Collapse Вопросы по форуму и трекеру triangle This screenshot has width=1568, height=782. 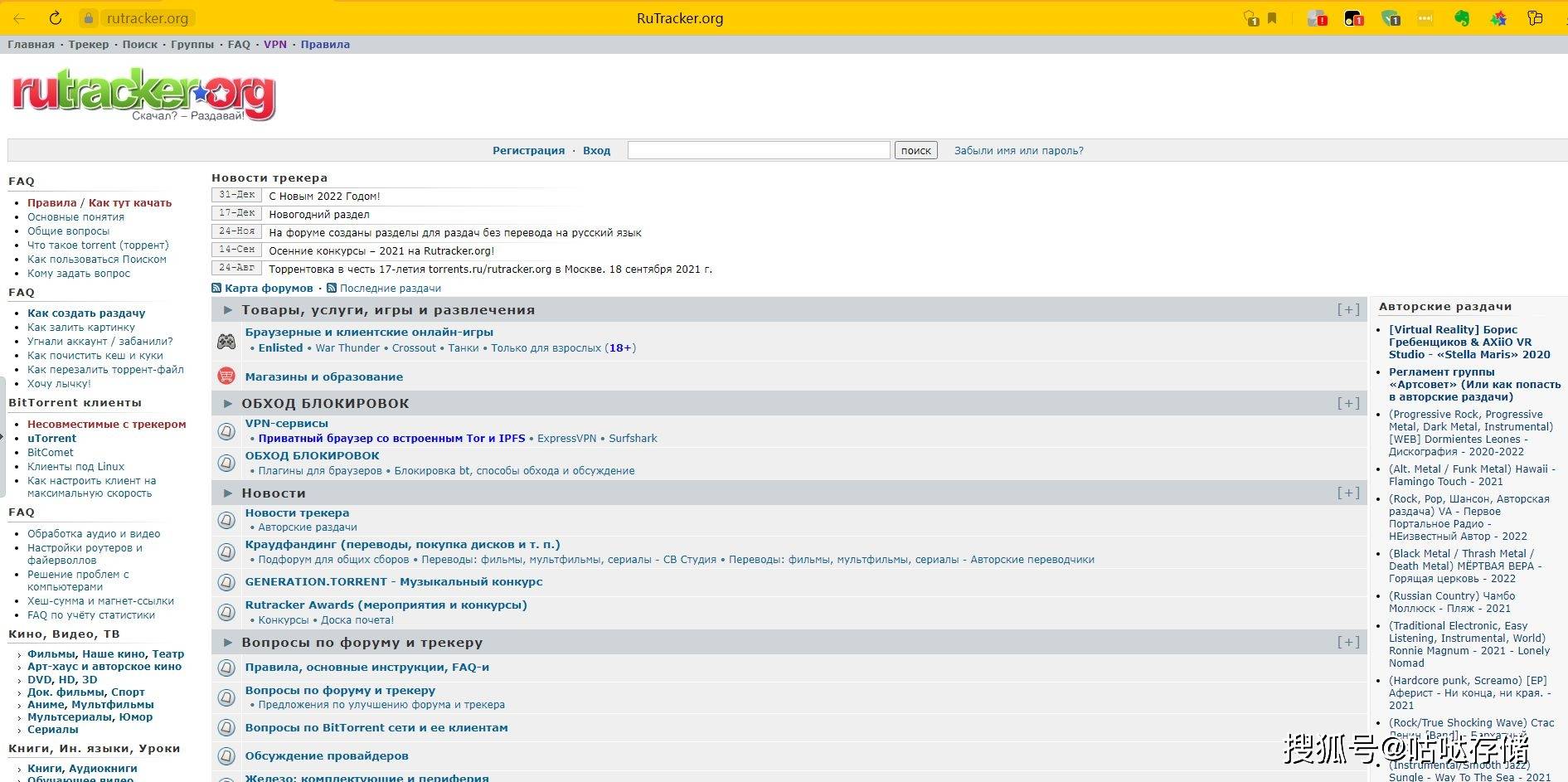pyautogui.click(x=228, y=643)
